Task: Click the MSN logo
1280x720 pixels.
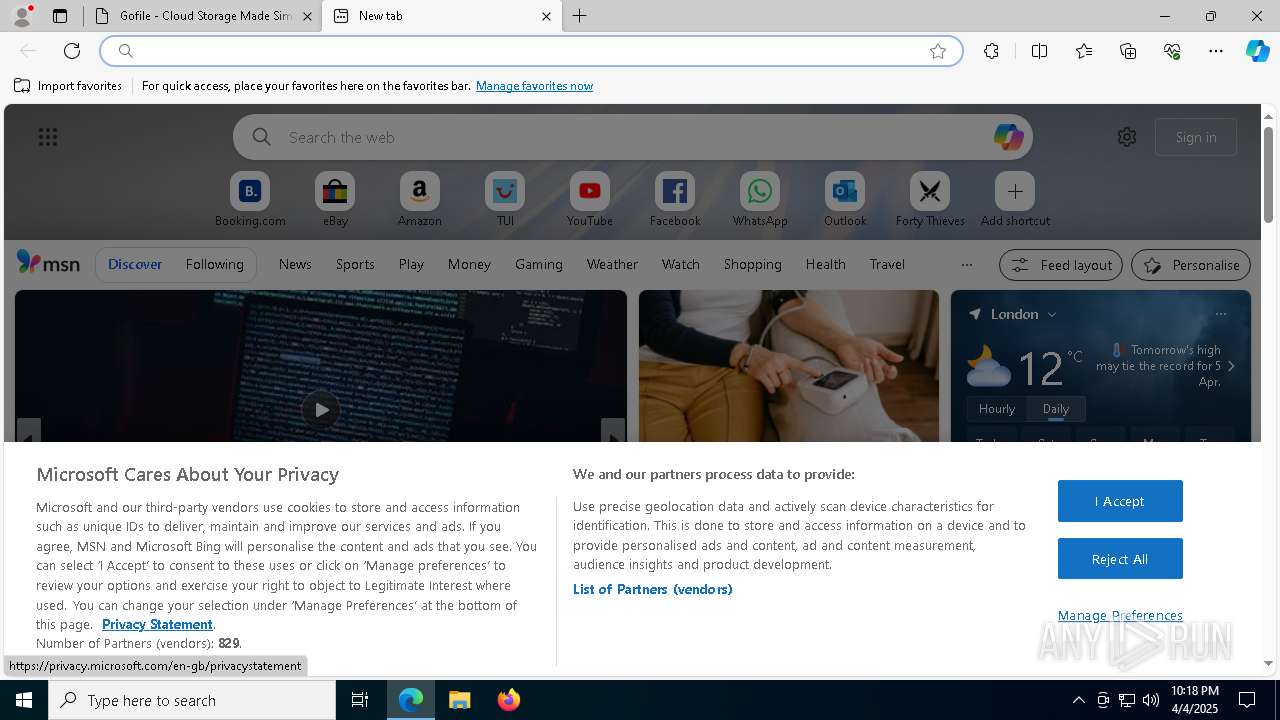Action: [x=48, y=263]
